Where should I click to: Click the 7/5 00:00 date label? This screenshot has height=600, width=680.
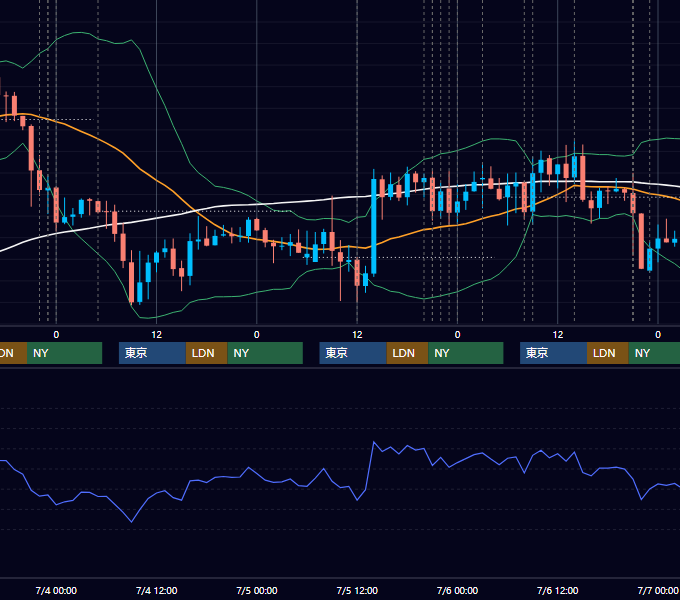(x=257, y=590)
